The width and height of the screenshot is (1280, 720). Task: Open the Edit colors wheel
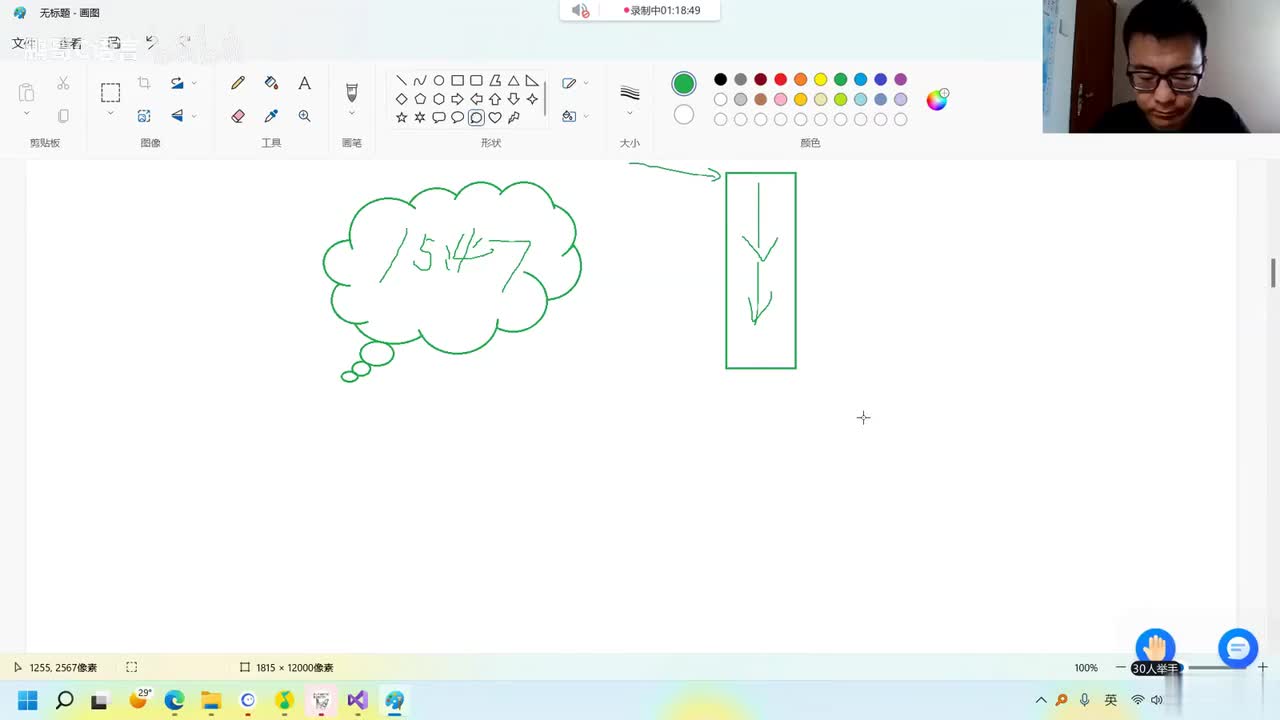point(937,99)
